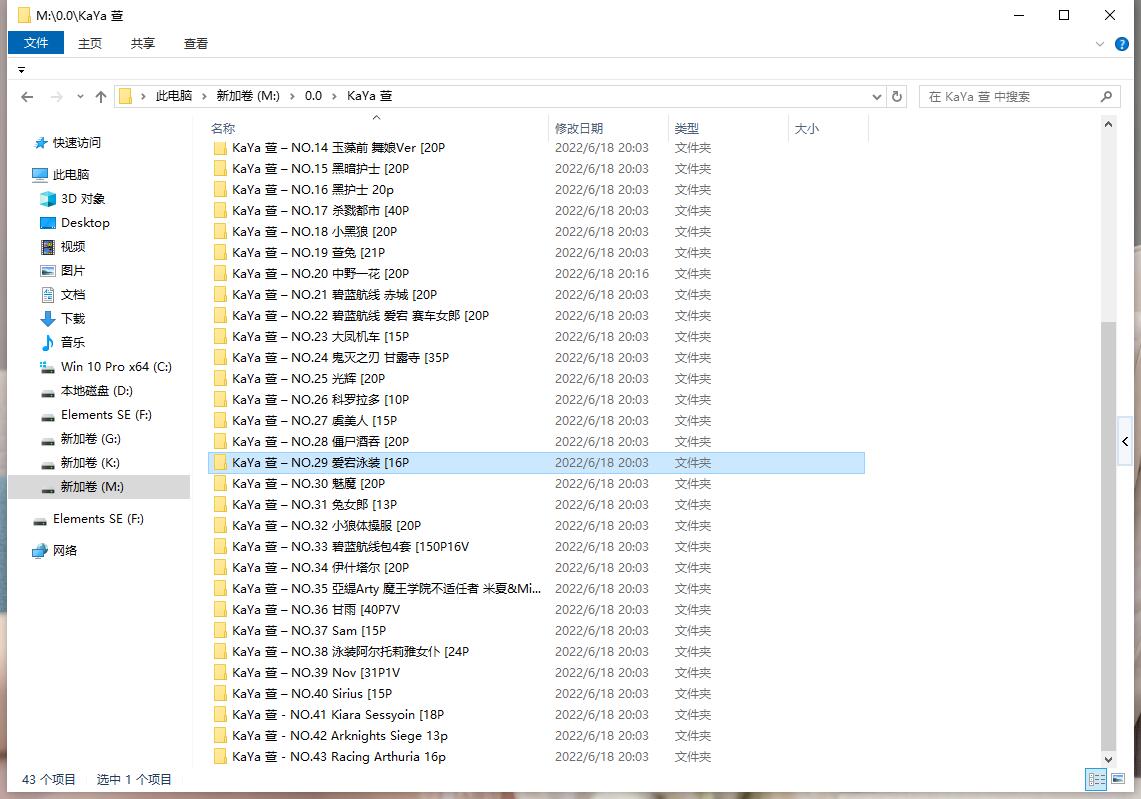
Task: Open the Quick Access Toolbar customize dropdown
Action: [21, 70]
